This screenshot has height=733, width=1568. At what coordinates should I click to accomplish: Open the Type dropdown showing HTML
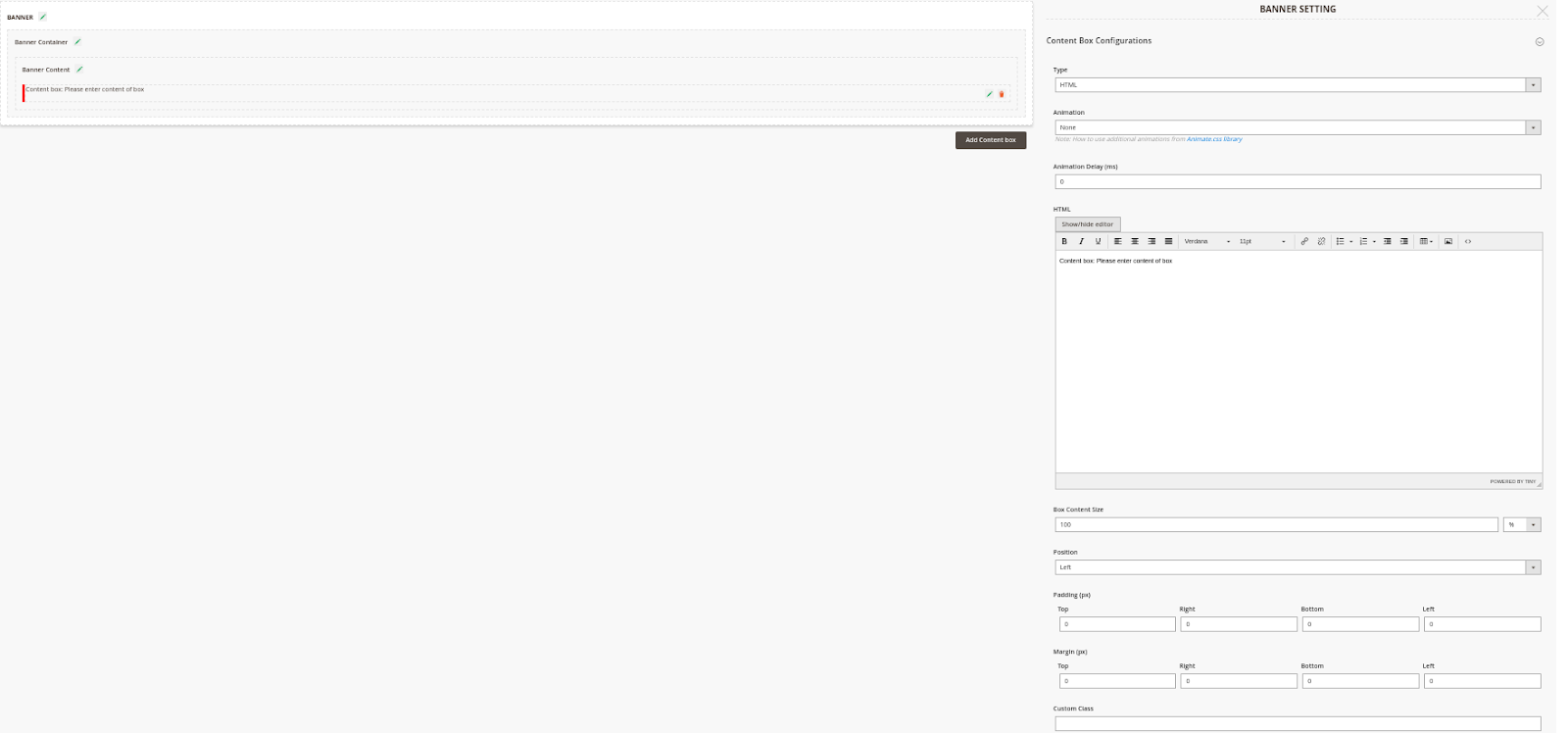pyautogui.click(x=1298, y=85)
